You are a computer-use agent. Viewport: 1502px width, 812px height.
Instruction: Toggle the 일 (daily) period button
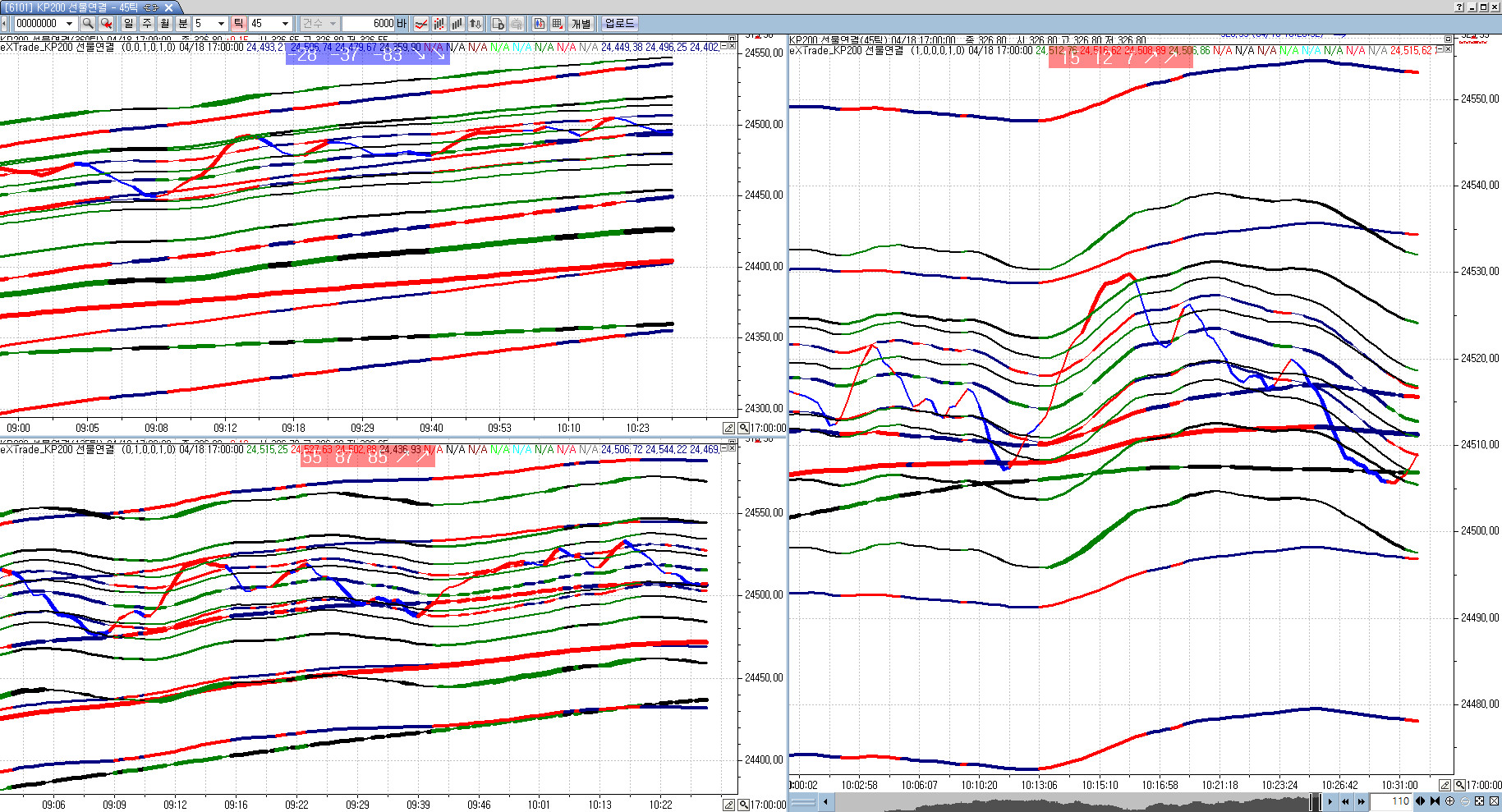click(x=129, y=24)
